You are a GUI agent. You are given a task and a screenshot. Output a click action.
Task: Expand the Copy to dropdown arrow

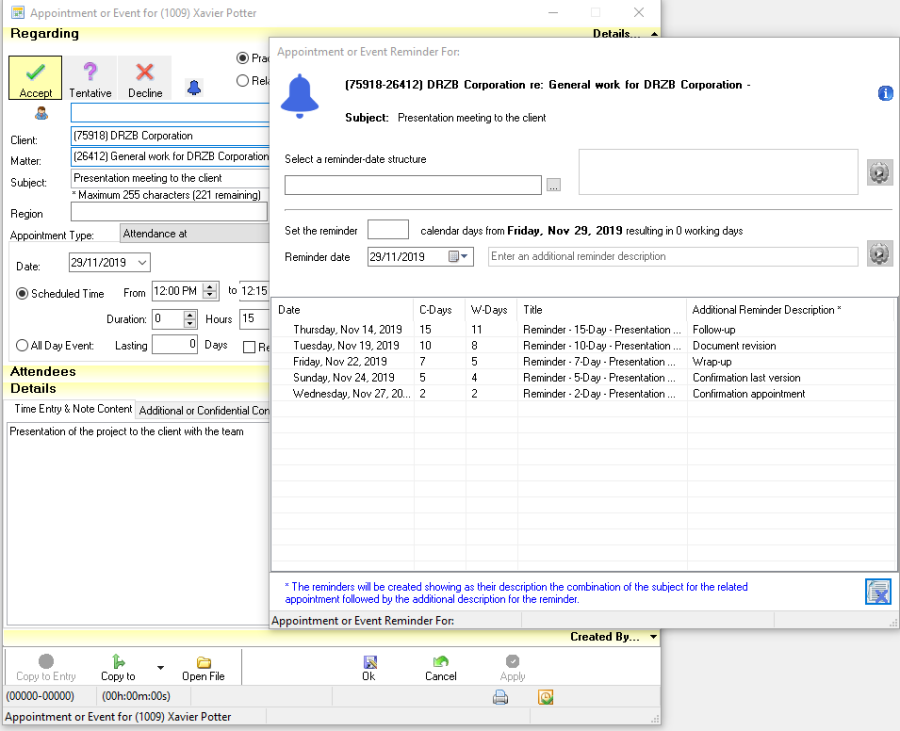[161, 668]
